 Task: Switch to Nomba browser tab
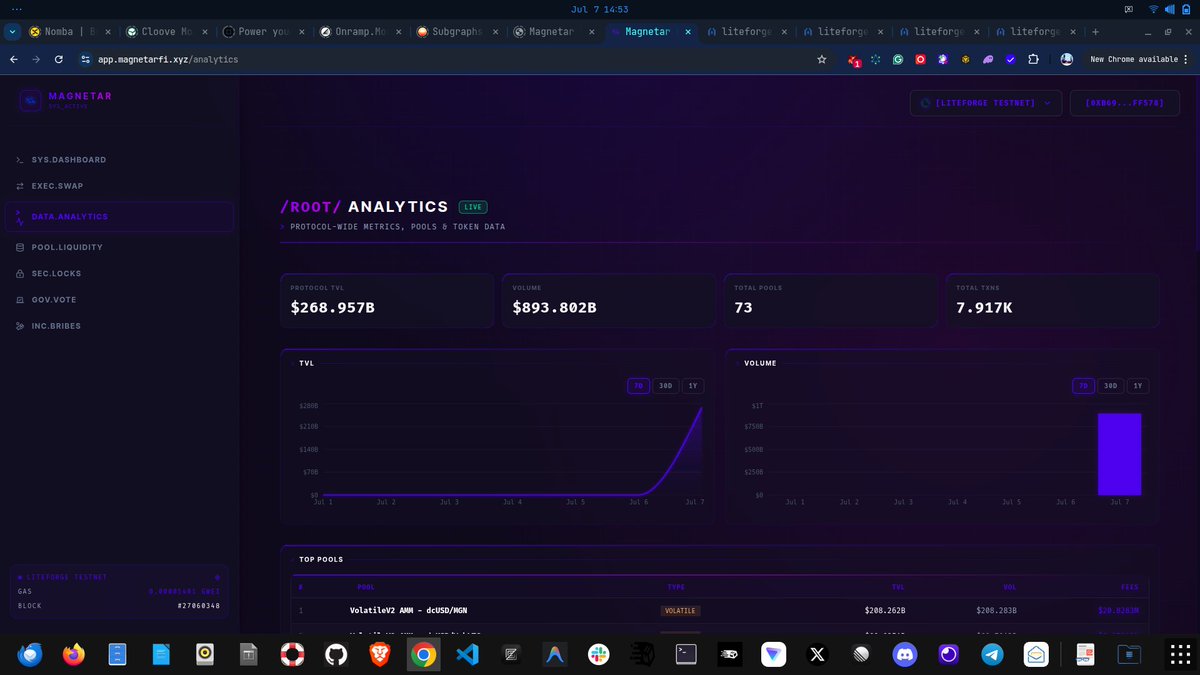point(70,31)
